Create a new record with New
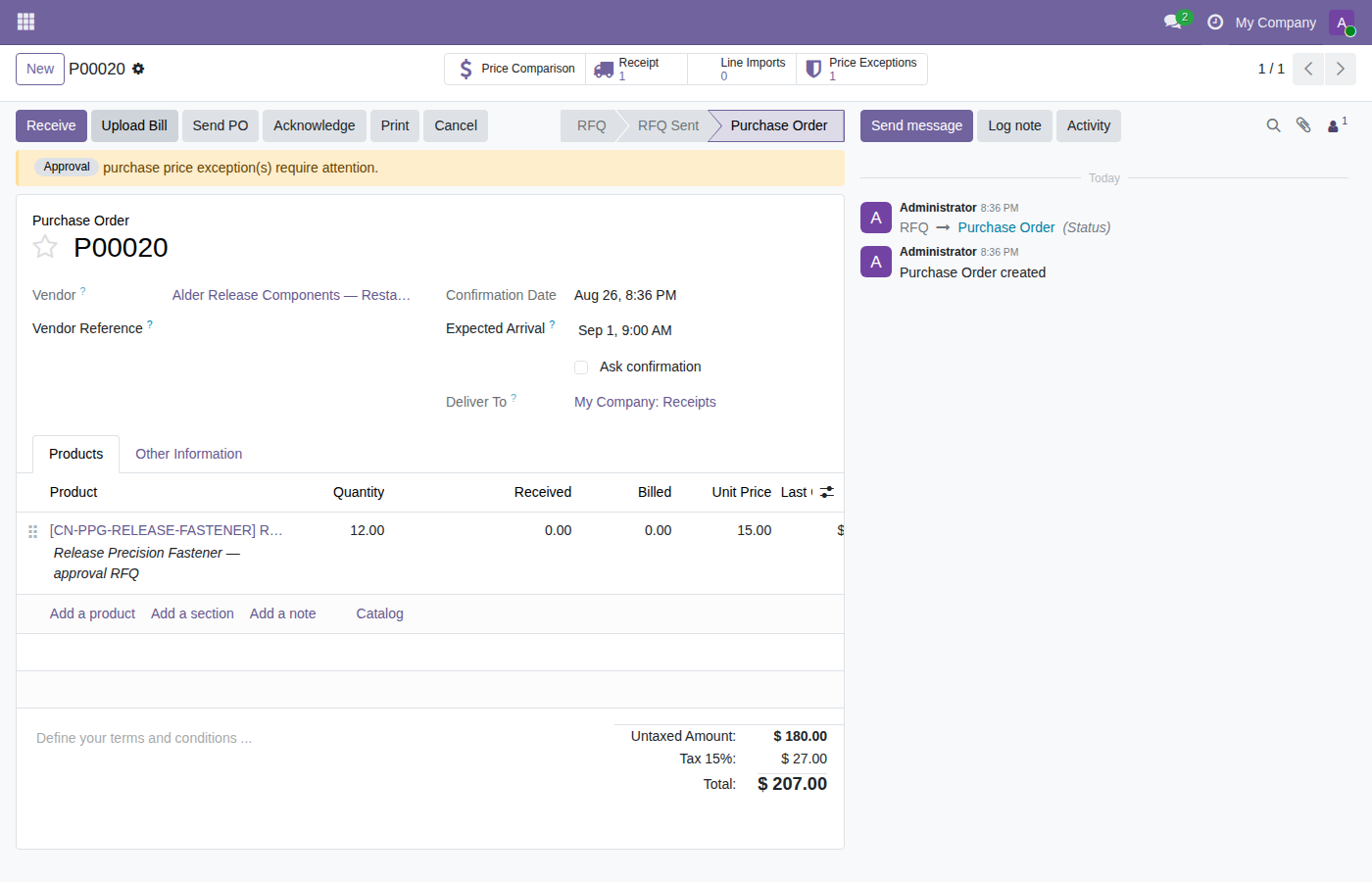 (40, 69)
